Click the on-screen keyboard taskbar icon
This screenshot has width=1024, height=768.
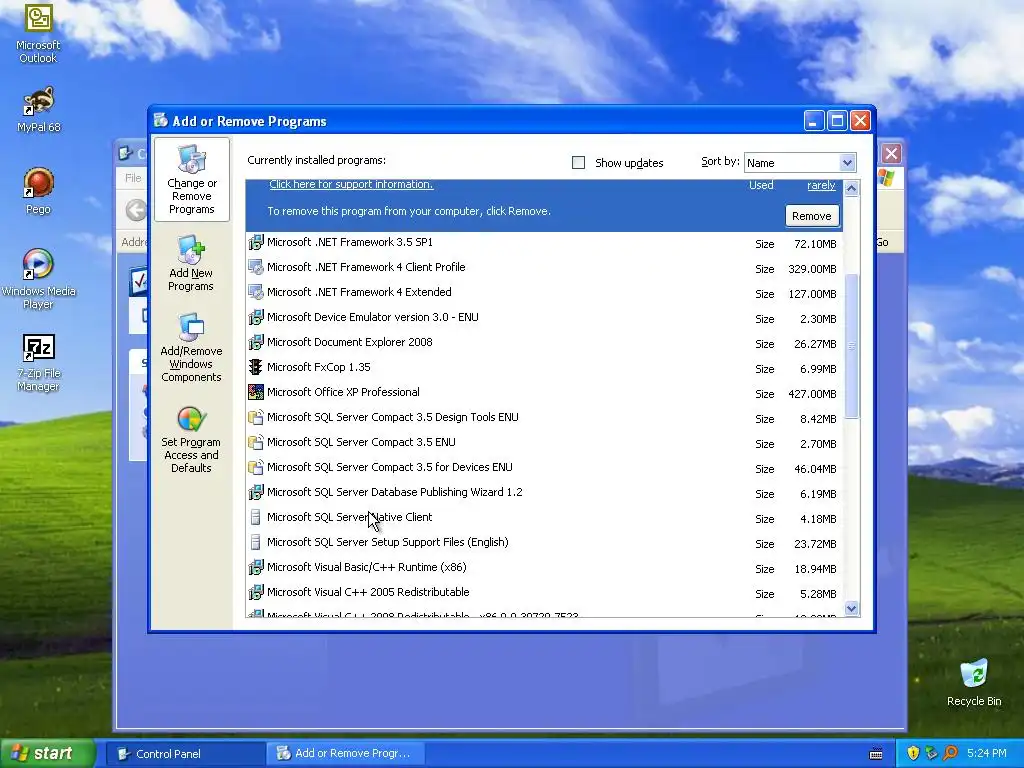coord(876,754)
